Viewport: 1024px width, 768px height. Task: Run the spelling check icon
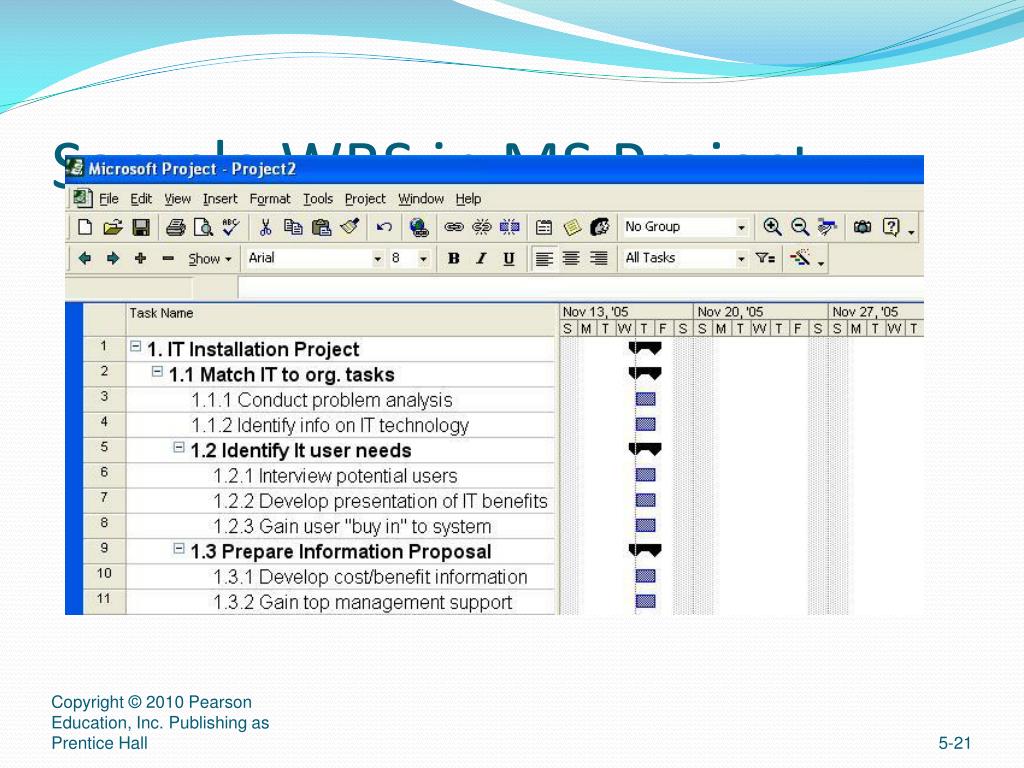pyautogui.click(x=231, y=227)
